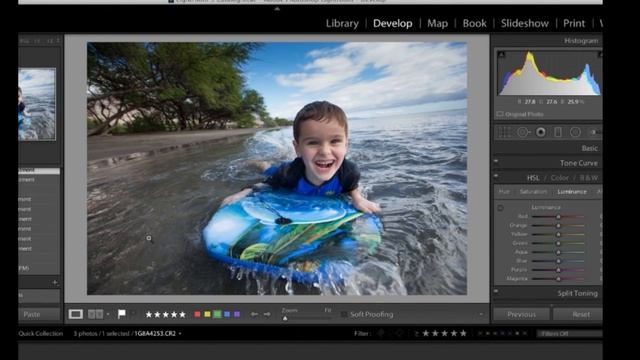Click the plus icon in left panel
This screenshot has height=360, width=640.
tap(55, 282)
